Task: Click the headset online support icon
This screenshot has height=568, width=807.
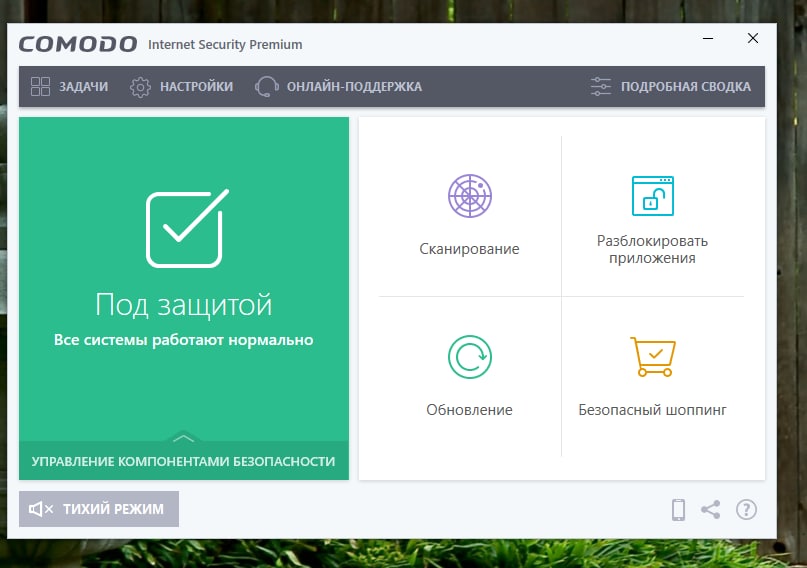Action: coord(267,86)
